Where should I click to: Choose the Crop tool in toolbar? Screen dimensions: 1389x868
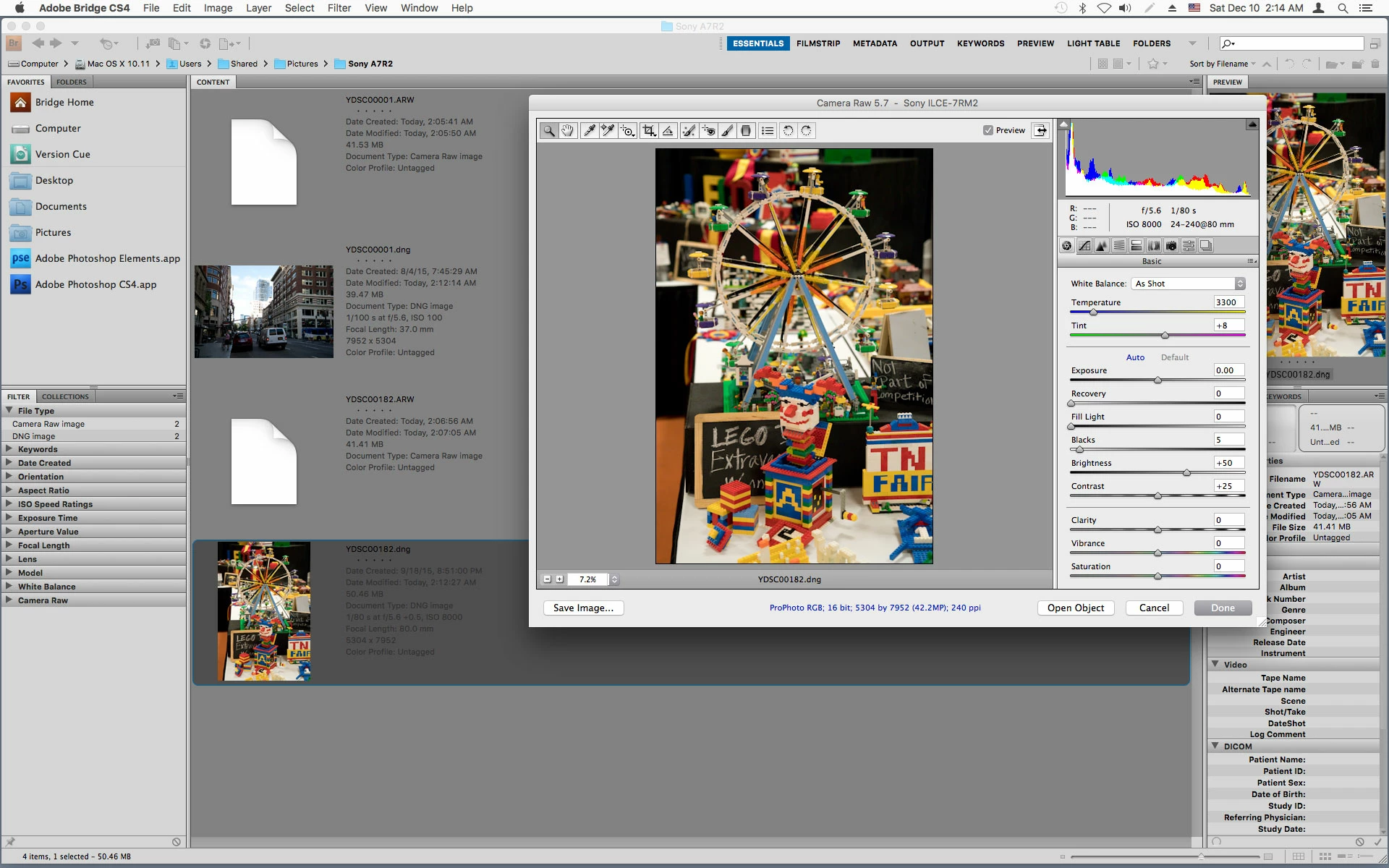(x=649, y=131)
